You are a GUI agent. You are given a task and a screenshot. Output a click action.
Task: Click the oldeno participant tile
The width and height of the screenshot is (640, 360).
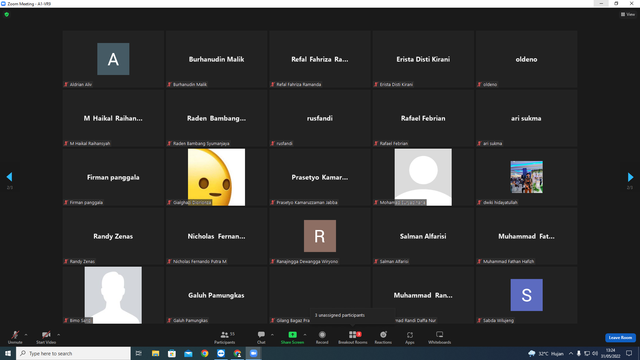pos(526,59)
